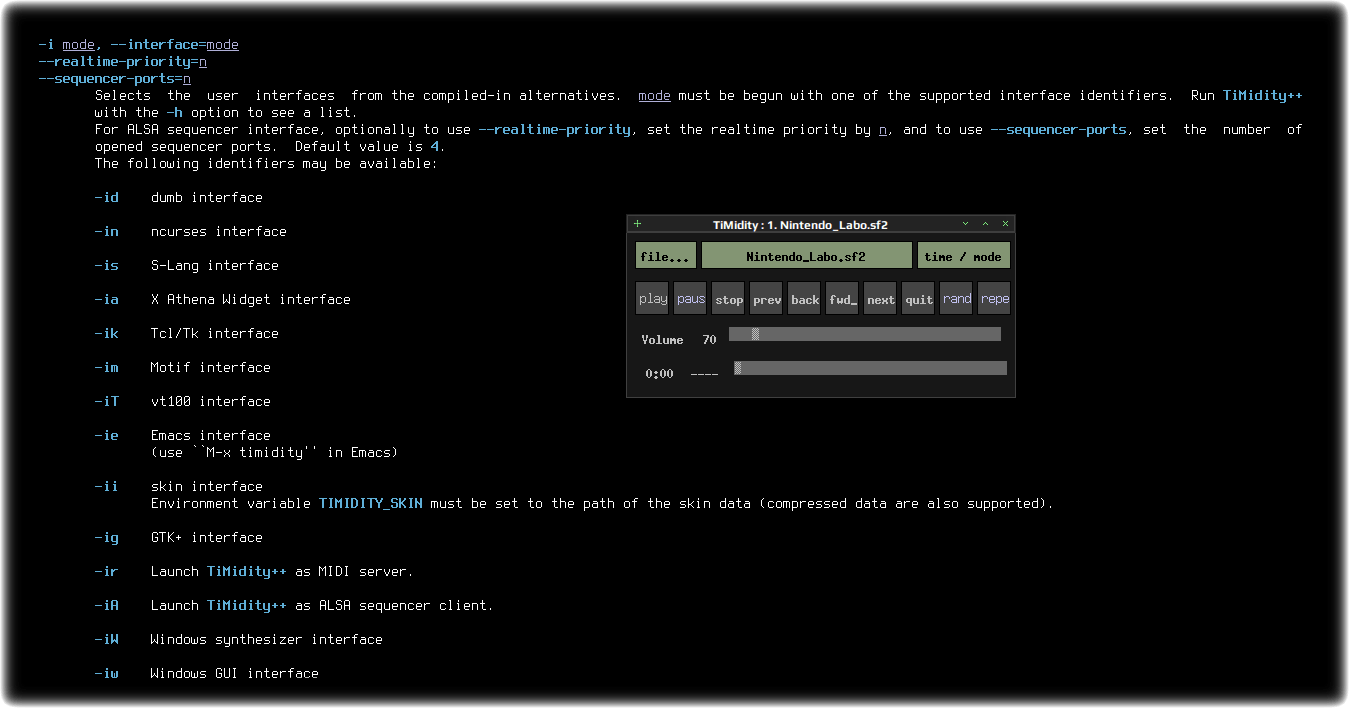Toggle random playback with rand
Viewport: 1349px width, 708px height.
pos(957,299)
